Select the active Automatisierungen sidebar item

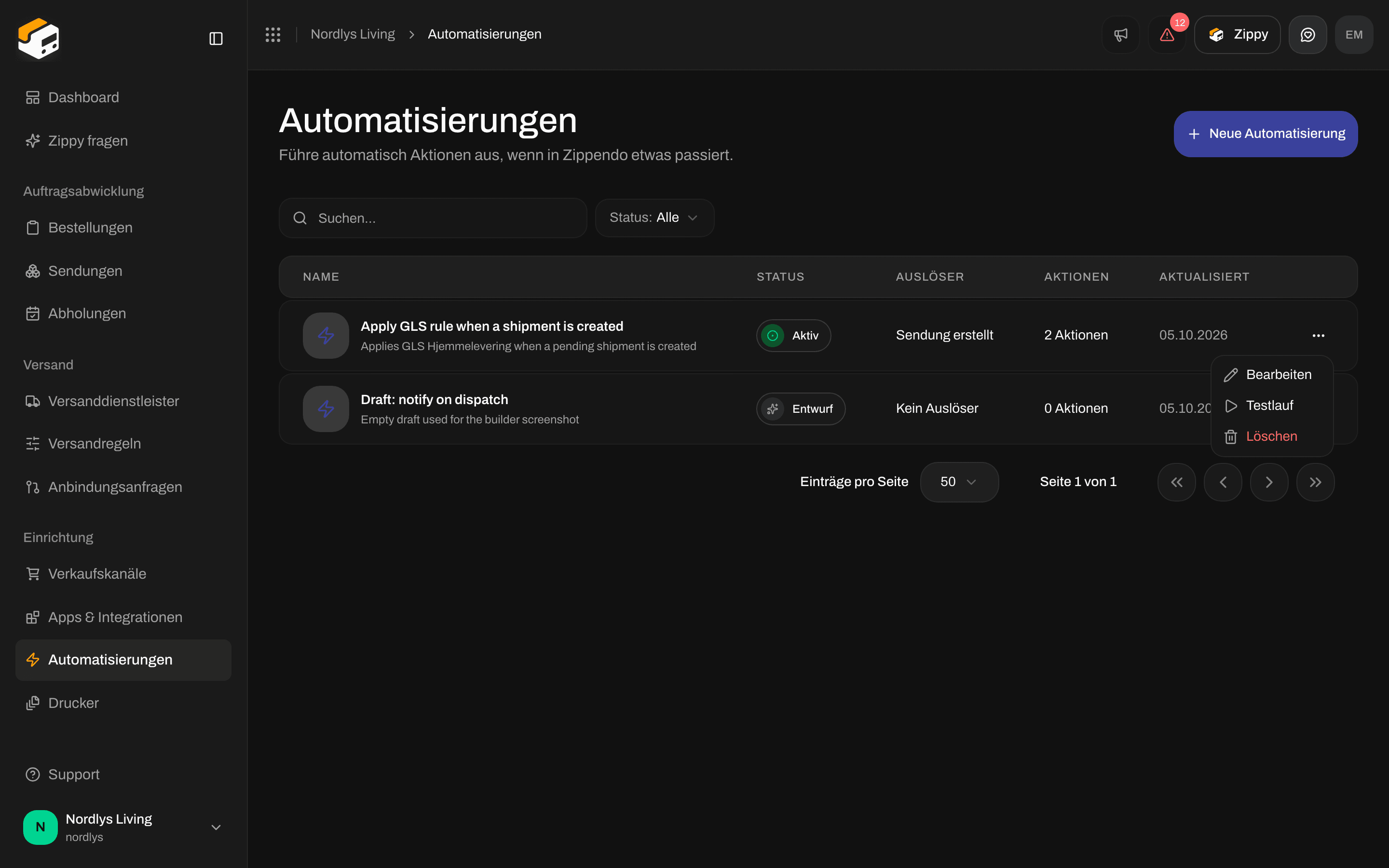coord(123,660)
